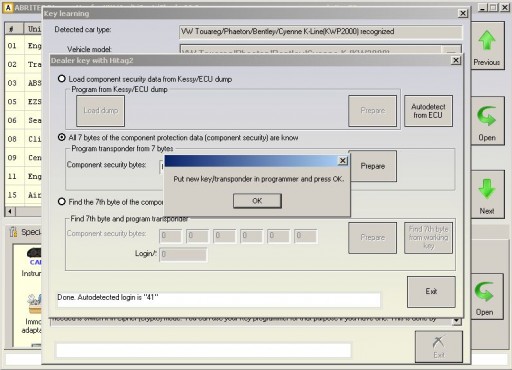512x370 pixels.
Task: Click Exit in Dealer key dialog
Action: [431, 291]
